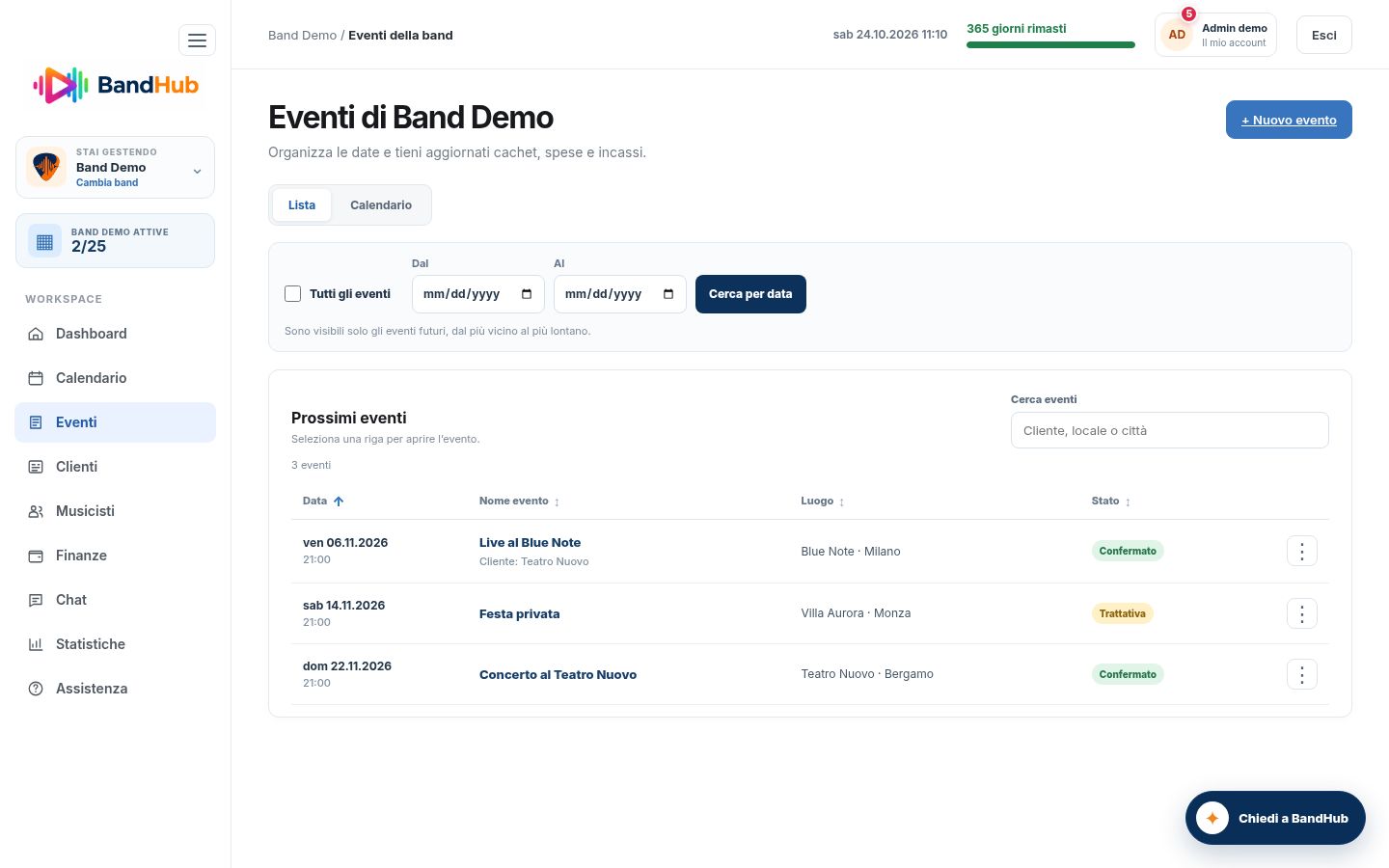Open Chat from the sidebar
The width and height of the screenshot is (1389, 868).
[x=115, y=600]
